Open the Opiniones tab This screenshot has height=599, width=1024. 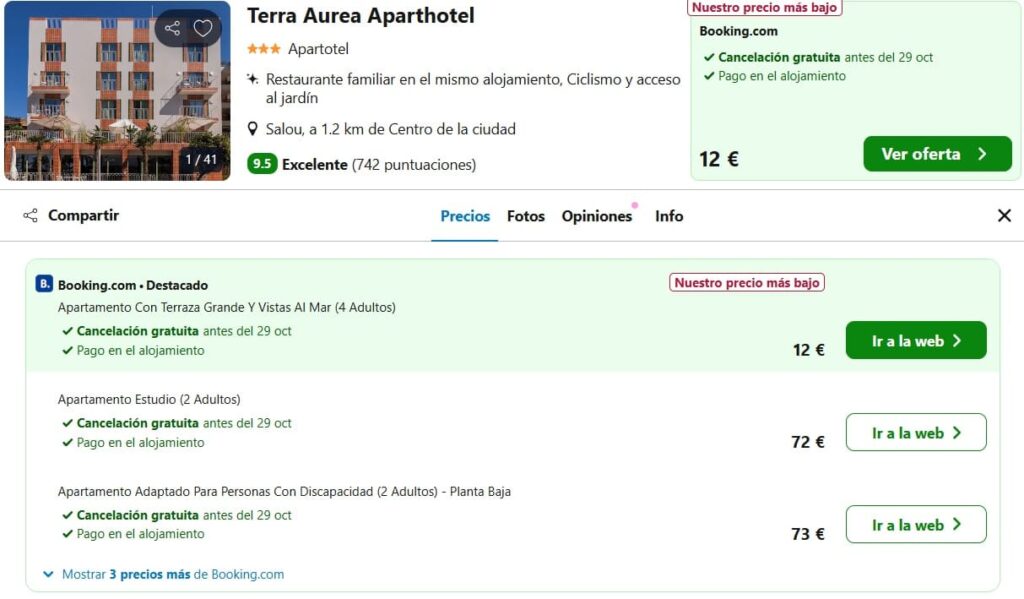(x=597, y=216)
